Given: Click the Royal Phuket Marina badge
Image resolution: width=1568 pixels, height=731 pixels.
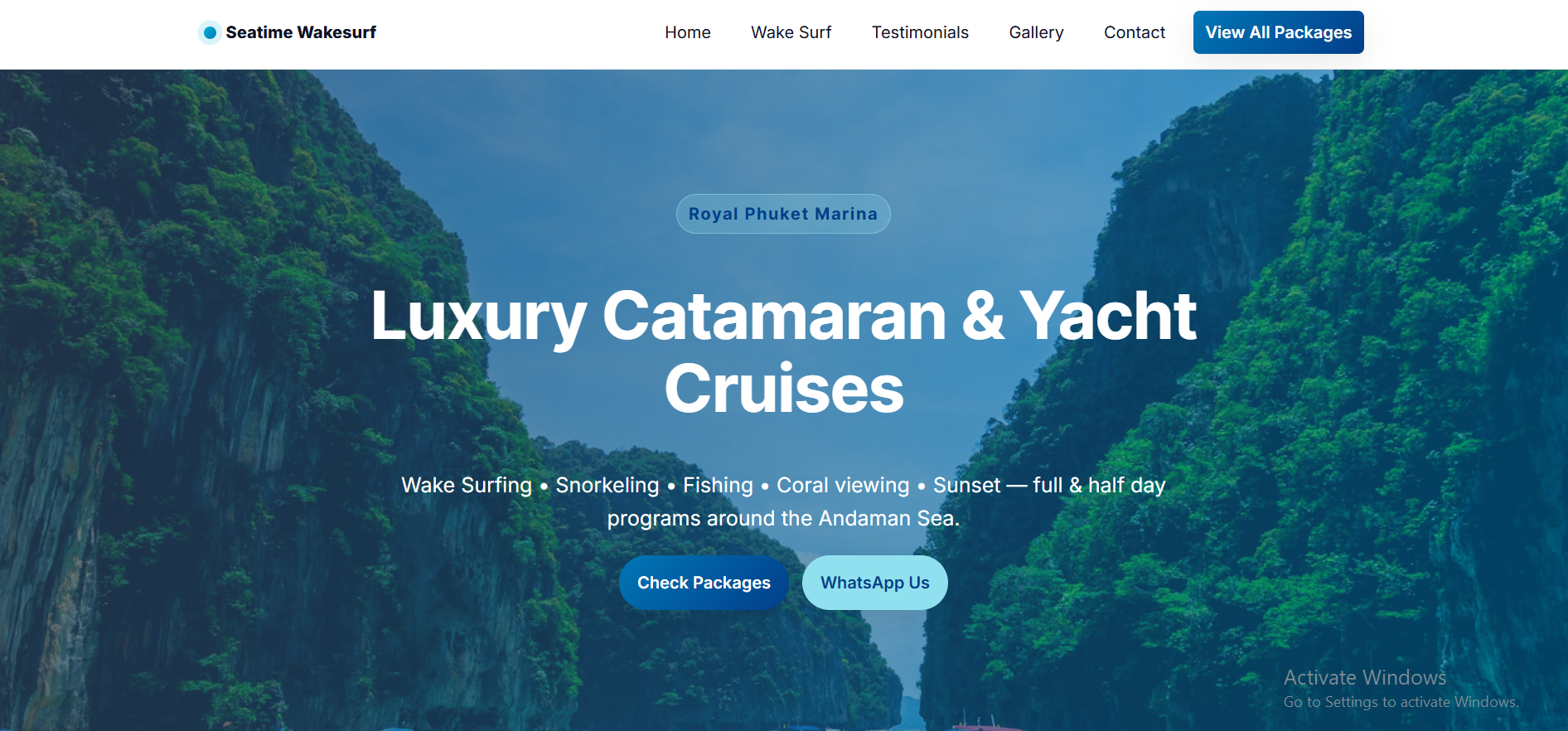Looking at the screenshot, I should pos(783,214).
